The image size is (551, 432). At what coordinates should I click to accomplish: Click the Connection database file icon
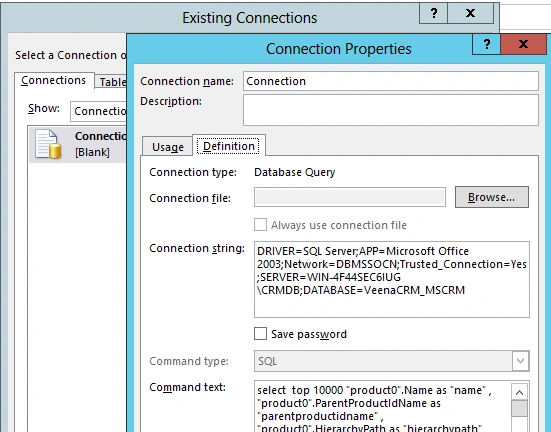48,144
